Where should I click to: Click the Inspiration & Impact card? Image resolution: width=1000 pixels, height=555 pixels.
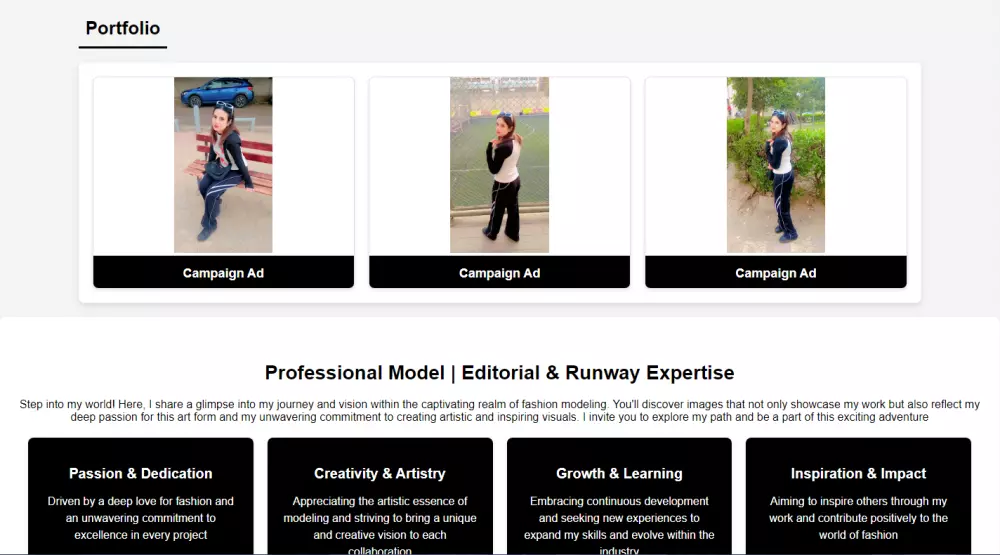coord(858,496)
